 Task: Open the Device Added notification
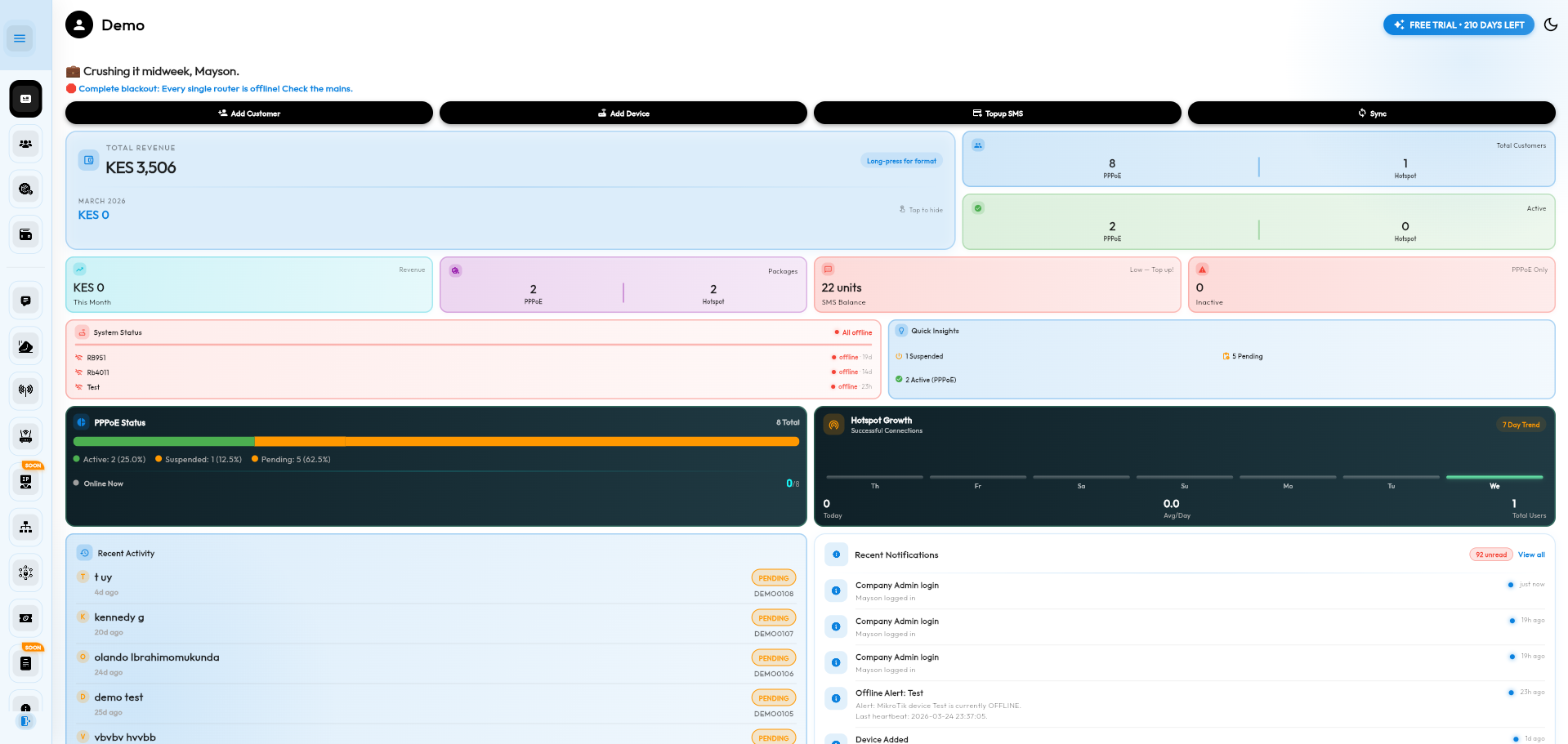1185,739
